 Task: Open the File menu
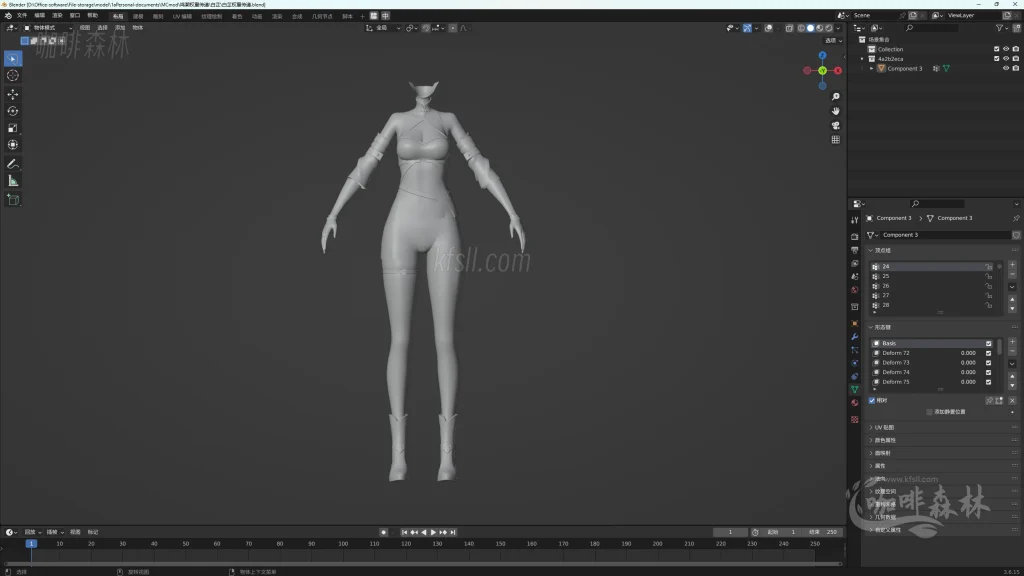coord(22,16)
